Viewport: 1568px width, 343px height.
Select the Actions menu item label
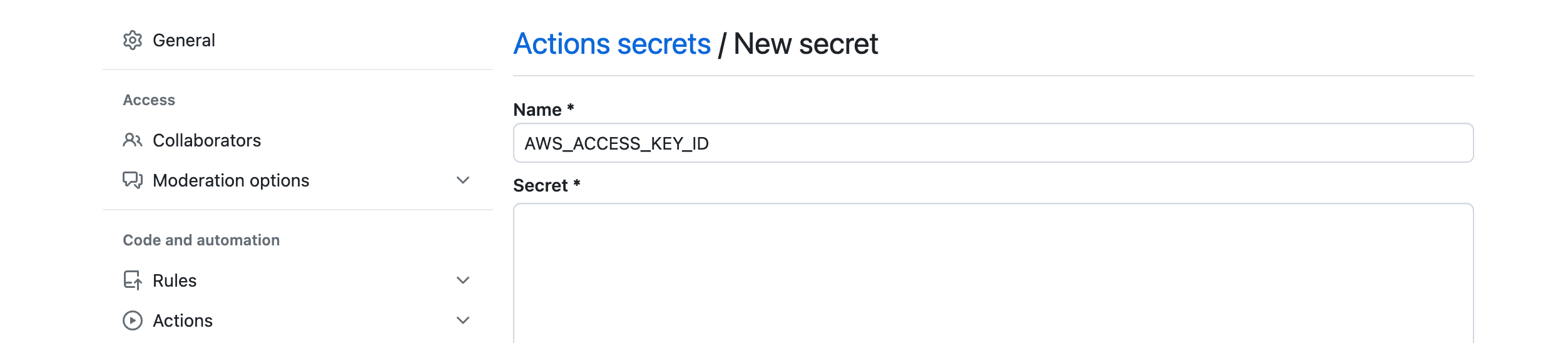[183, 320]
